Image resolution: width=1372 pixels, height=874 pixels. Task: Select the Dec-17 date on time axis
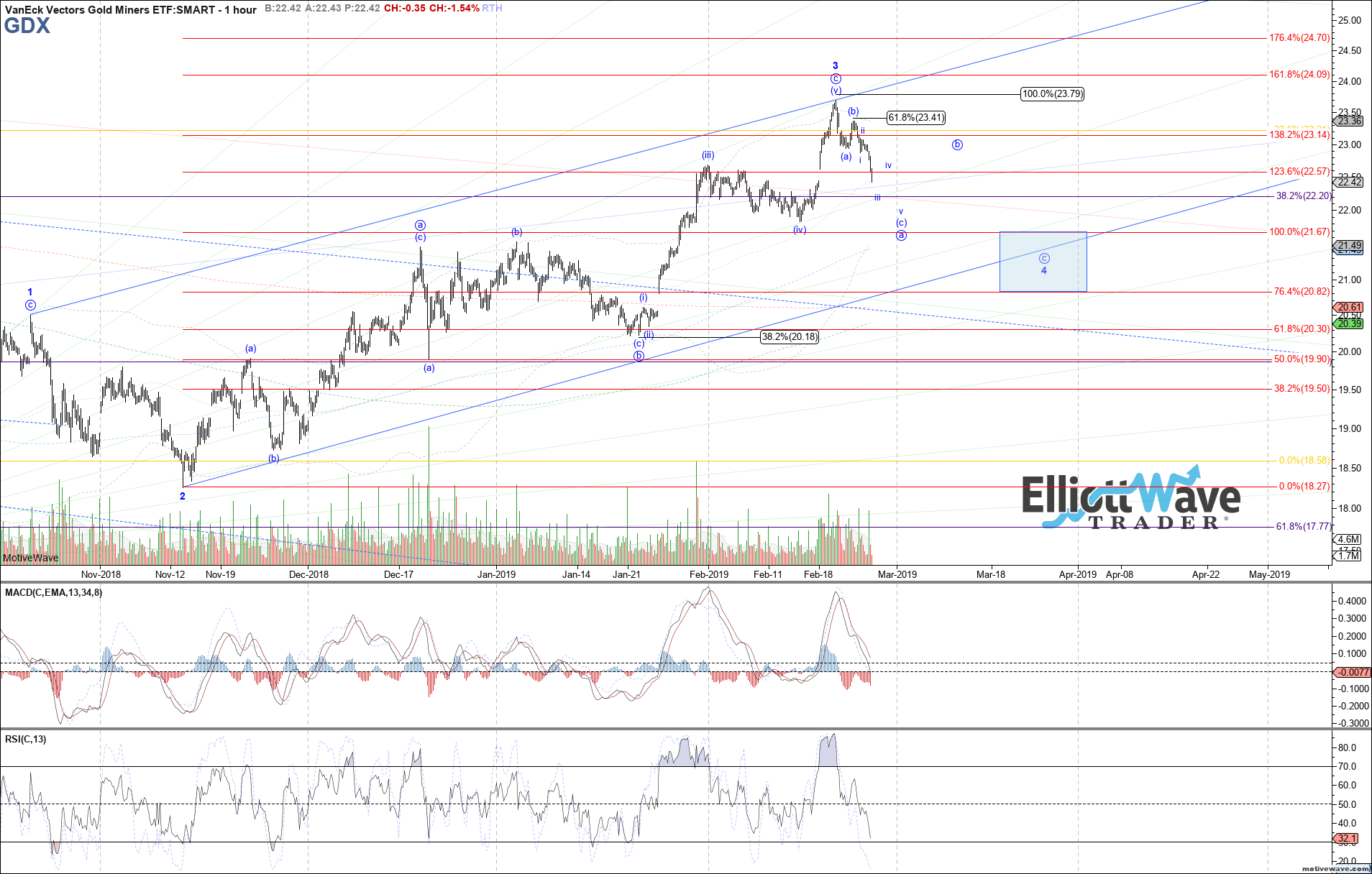(x=399, y=574)
